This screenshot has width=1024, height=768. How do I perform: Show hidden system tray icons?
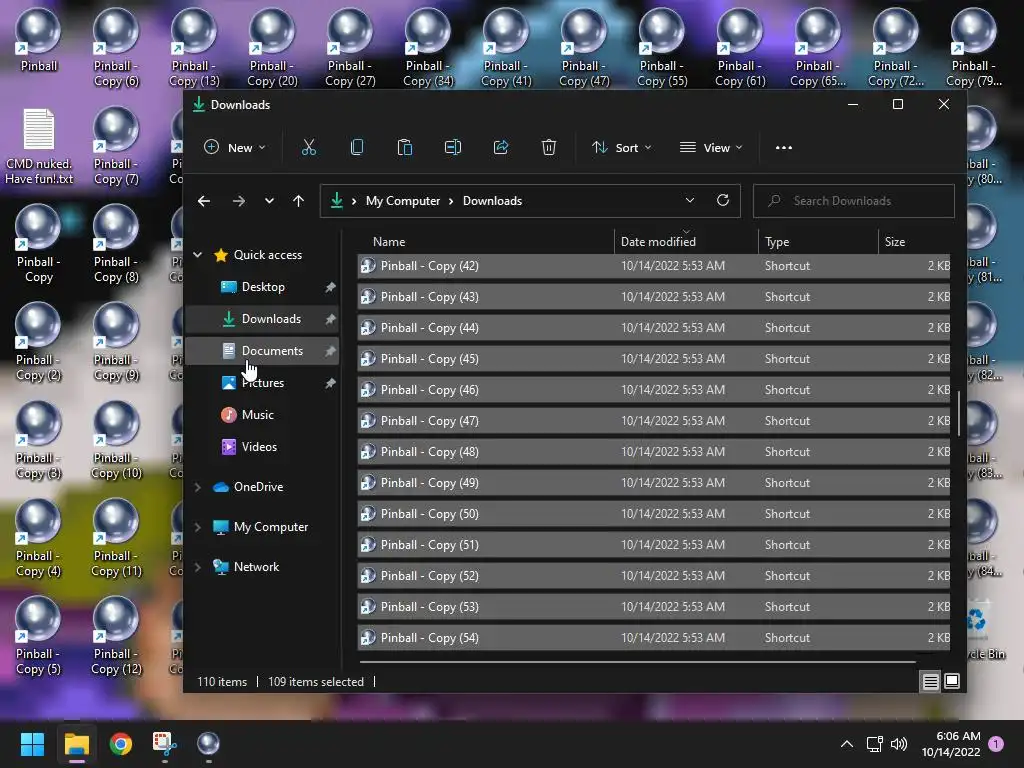pos(847,744)
